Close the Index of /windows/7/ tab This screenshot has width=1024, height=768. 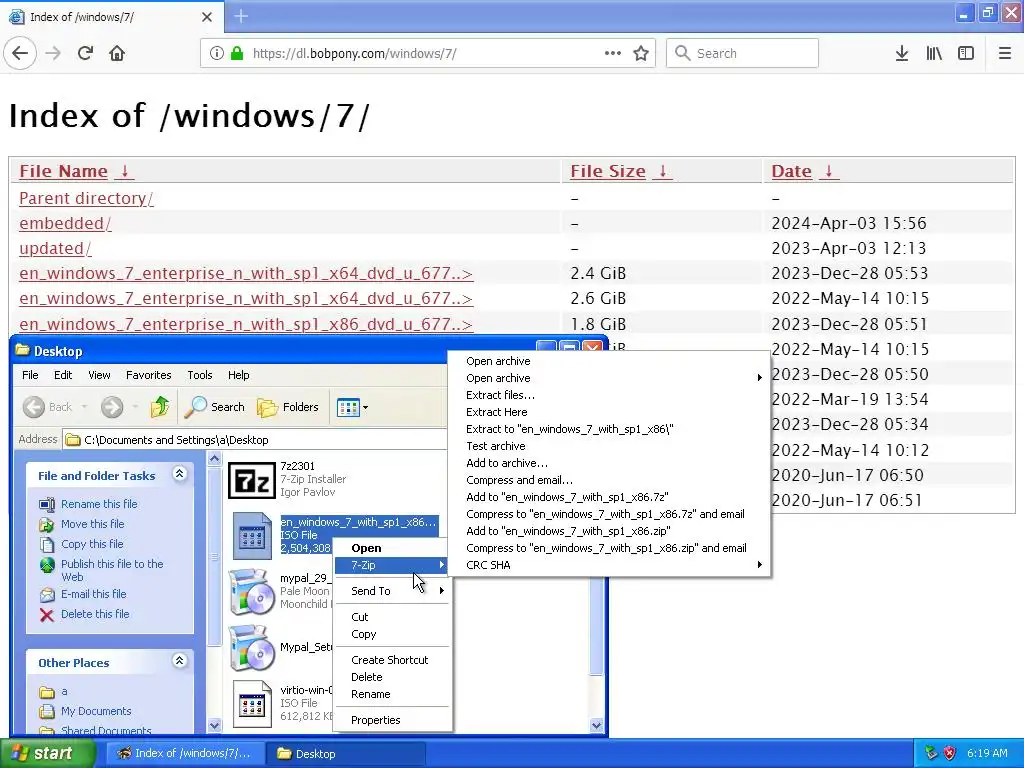pyautogui.click(x=206, y=17)
